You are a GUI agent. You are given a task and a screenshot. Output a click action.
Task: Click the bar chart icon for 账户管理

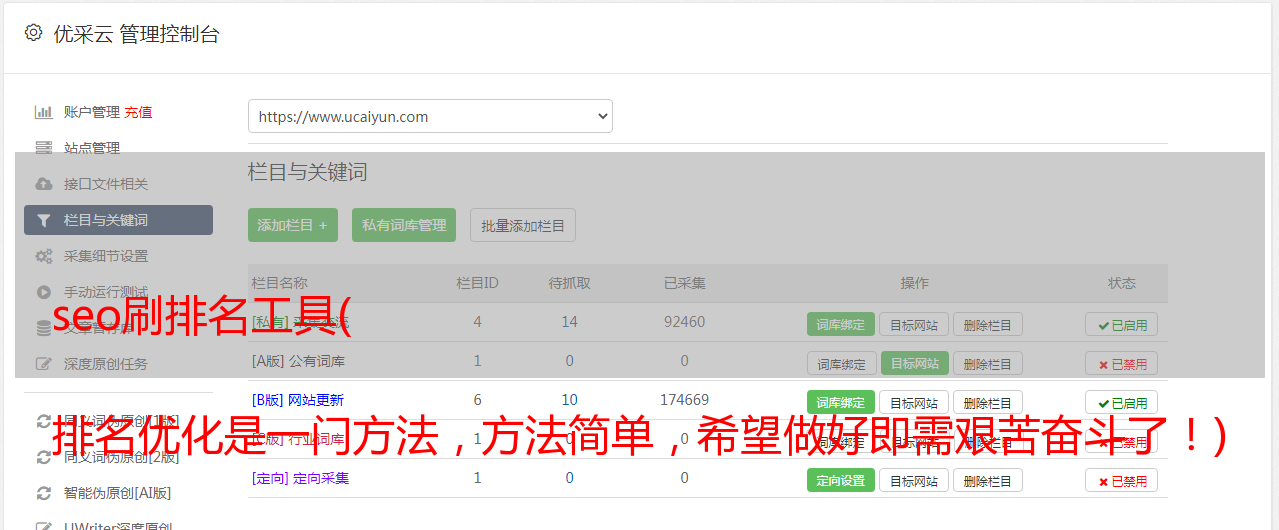click(44, 112)
